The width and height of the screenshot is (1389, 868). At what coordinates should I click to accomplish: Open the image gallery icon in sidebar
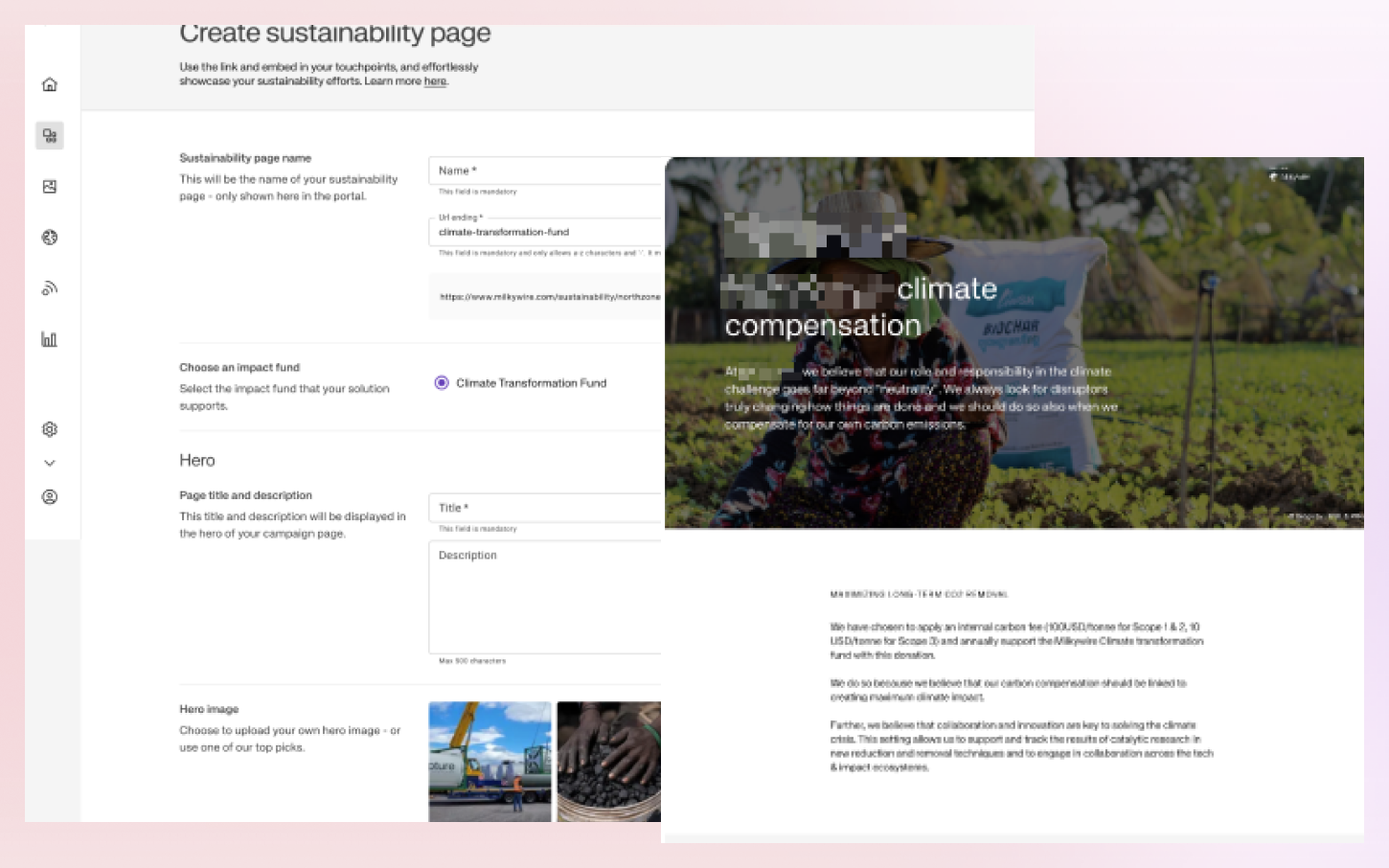tap(50, 186)
